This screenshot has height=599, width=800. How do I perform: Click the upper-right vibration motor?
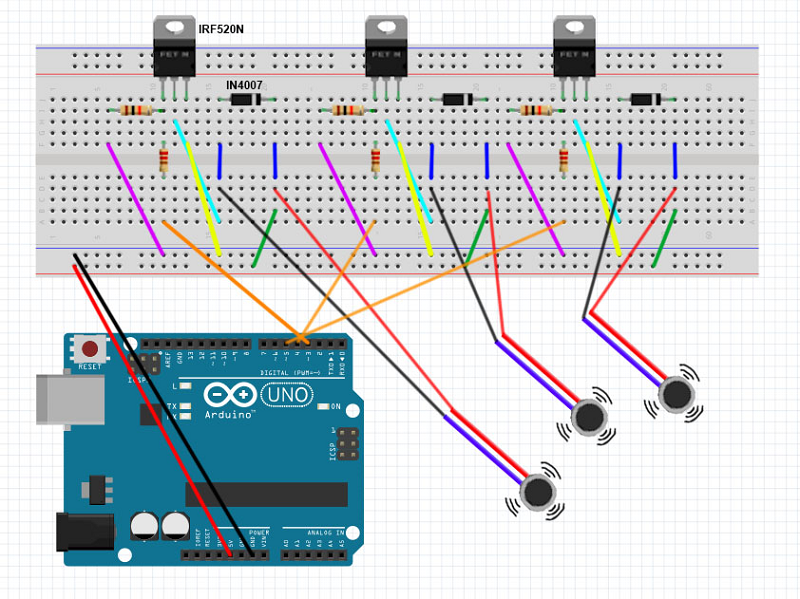[x=679, y=394]
